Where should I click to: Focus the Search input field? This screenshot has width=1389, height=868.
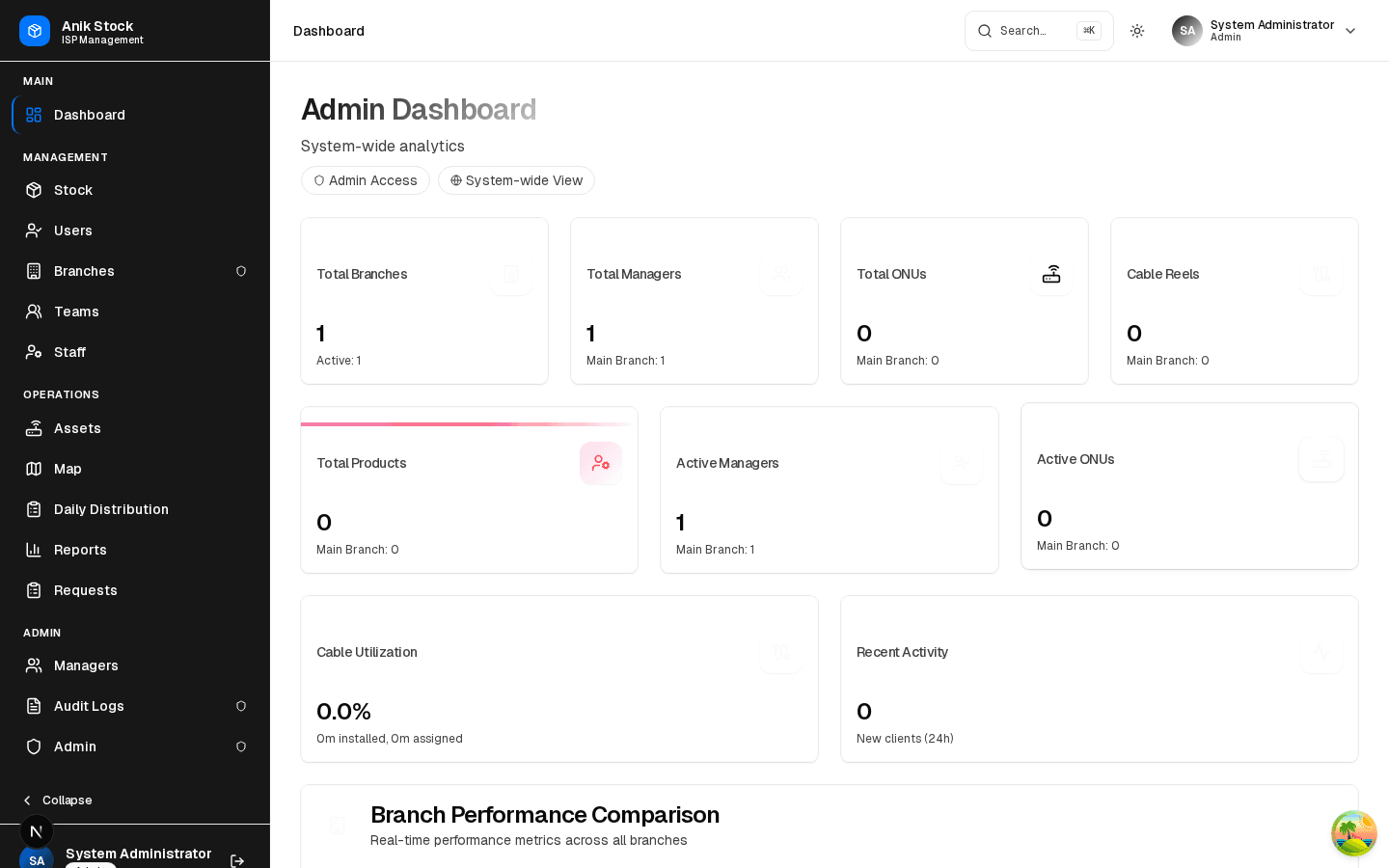1039,31
